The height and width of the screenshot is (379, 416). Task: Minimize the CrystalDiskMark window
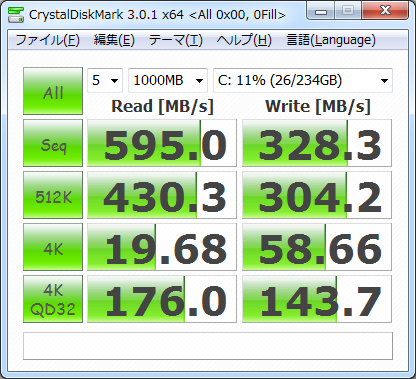tap(321, 11)
